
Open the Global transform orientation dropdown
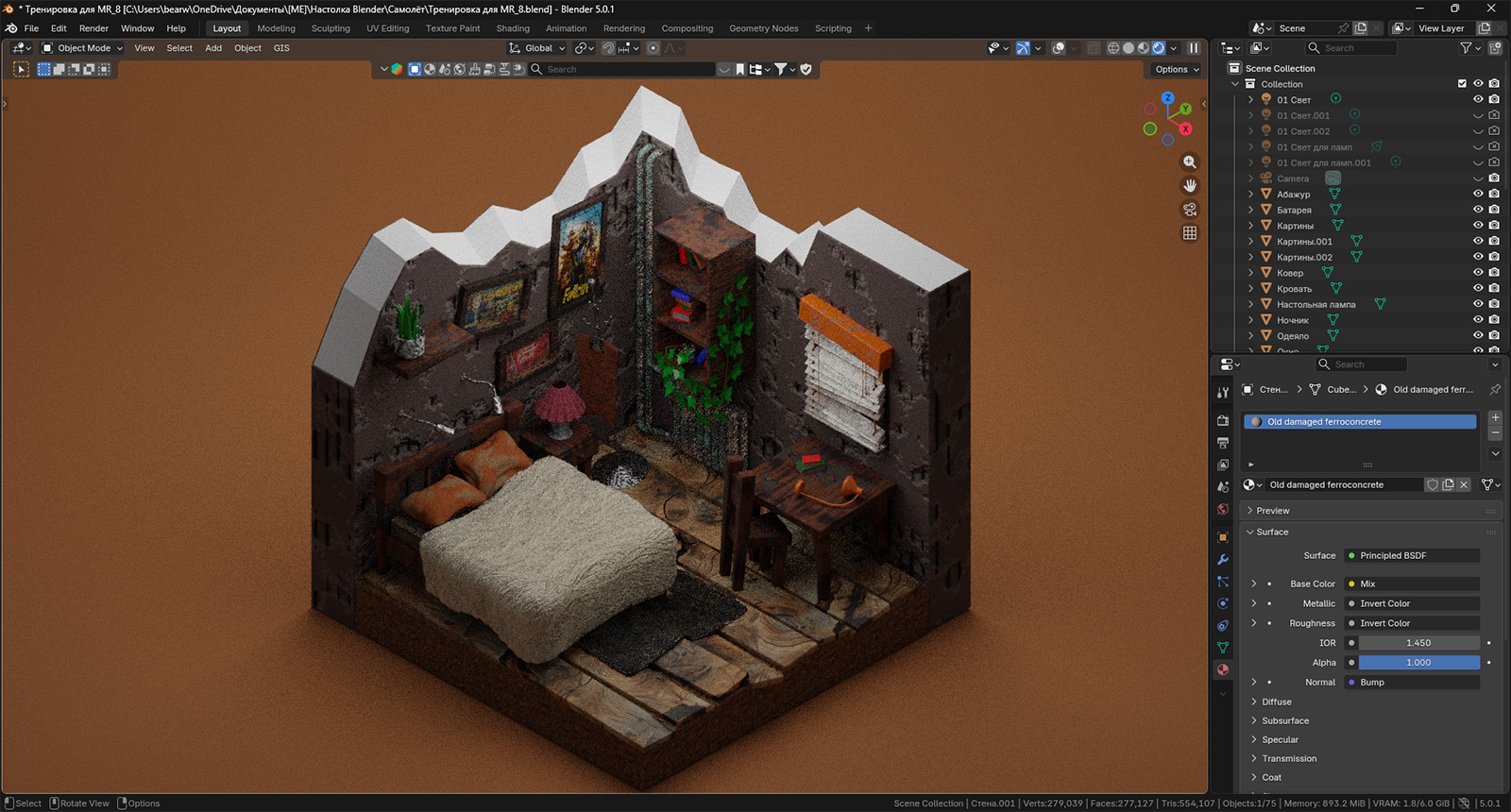point(537,48)
